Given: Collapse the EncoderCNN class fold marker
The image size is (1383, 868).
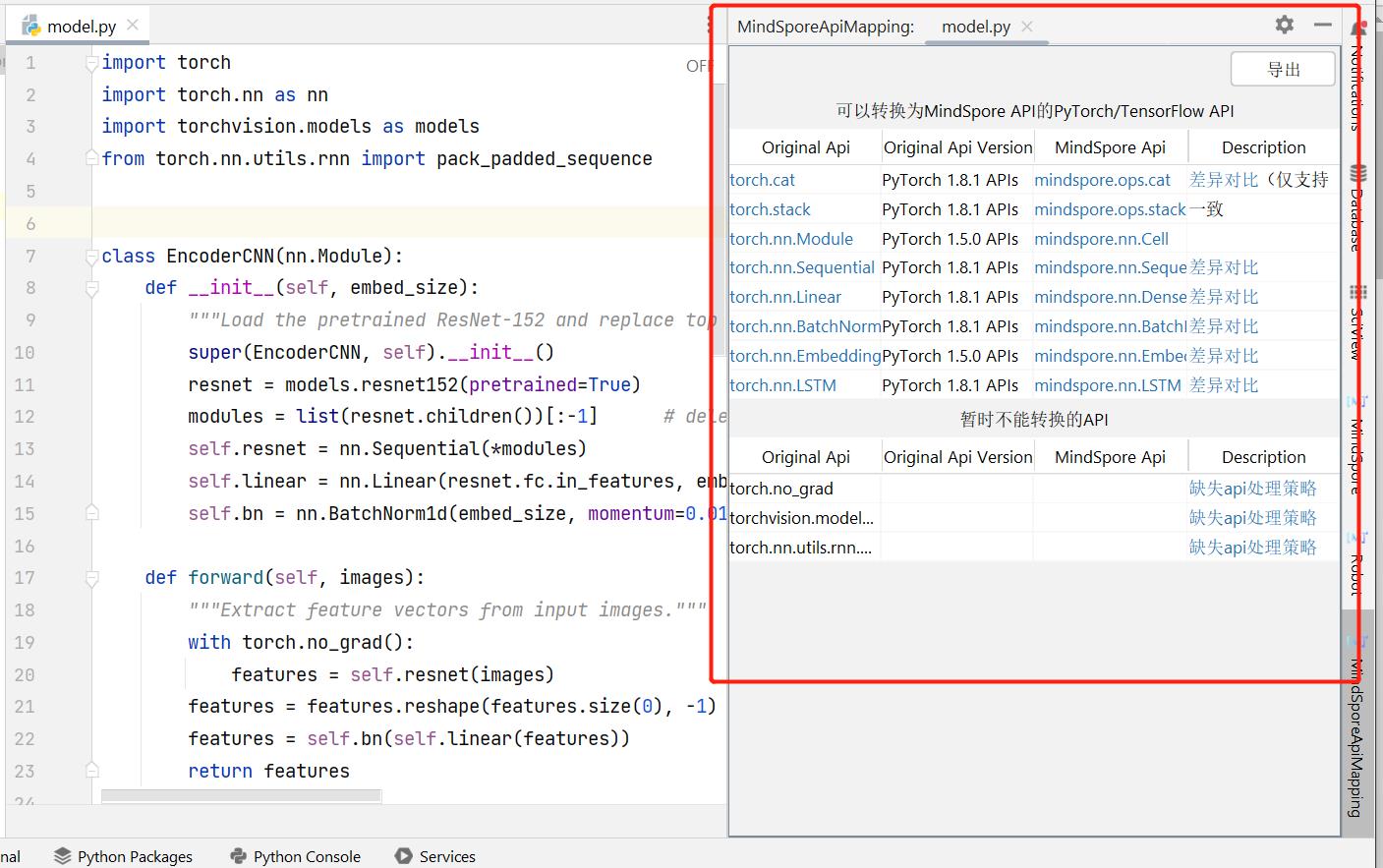Looking at the screenshot, I should tap(92, 257).
